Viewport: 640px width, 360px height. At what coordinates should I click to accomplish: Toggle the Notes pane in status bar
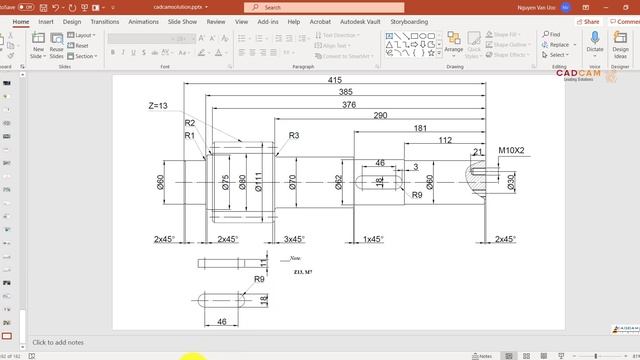click(482, 356)
